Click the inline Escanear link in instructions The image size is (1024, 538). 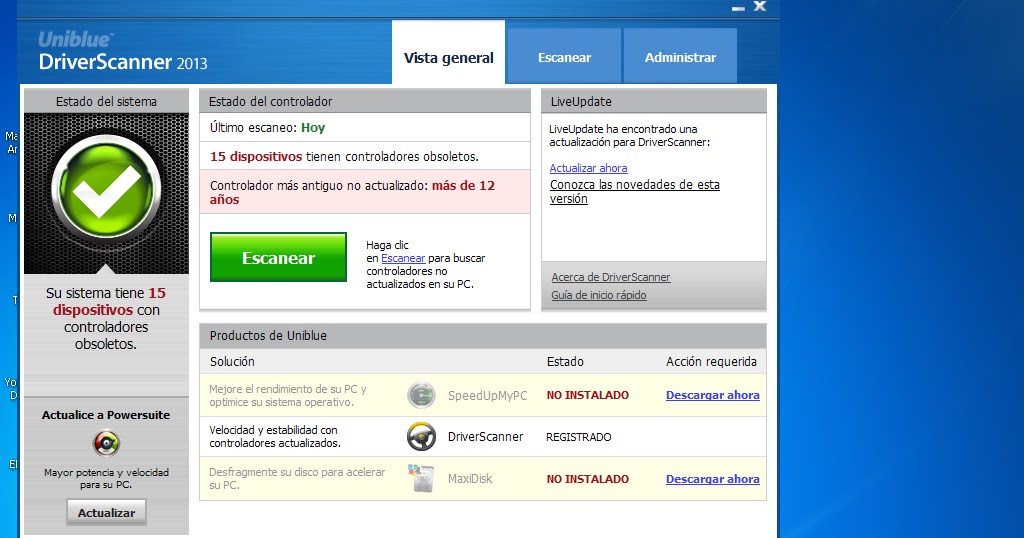(403, 258)
